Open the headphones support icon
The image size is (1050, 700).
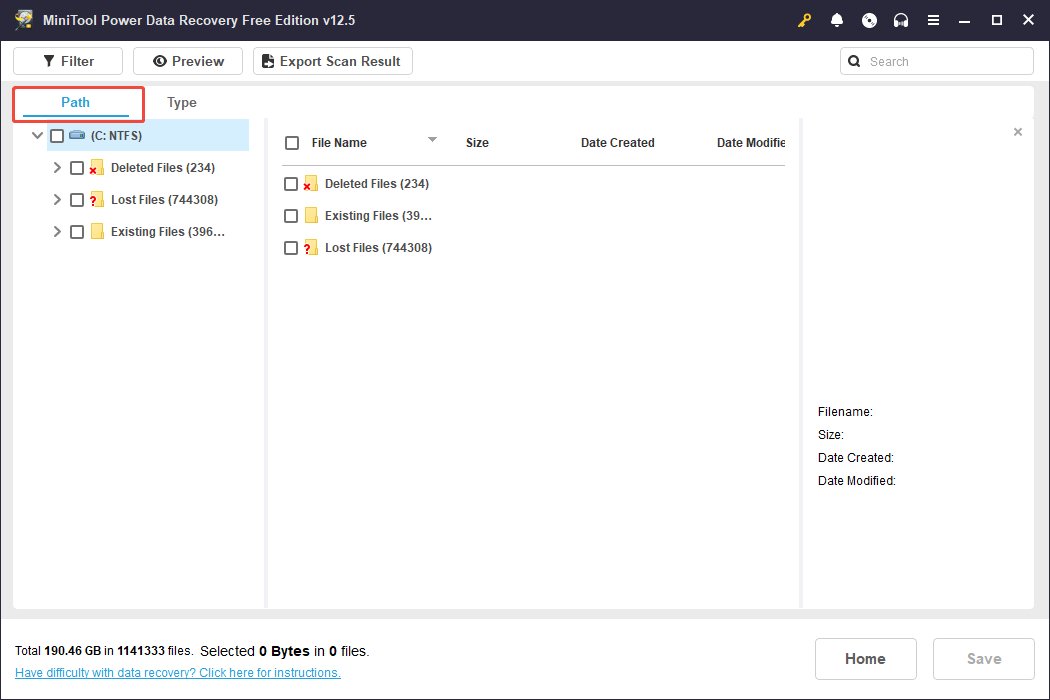click(901, 20)
